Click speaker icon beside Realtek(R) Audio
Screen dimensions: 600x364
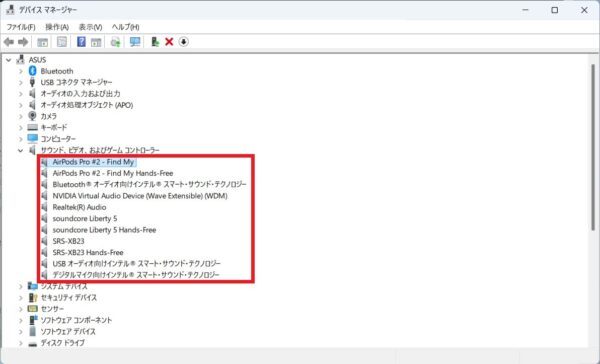45,207
